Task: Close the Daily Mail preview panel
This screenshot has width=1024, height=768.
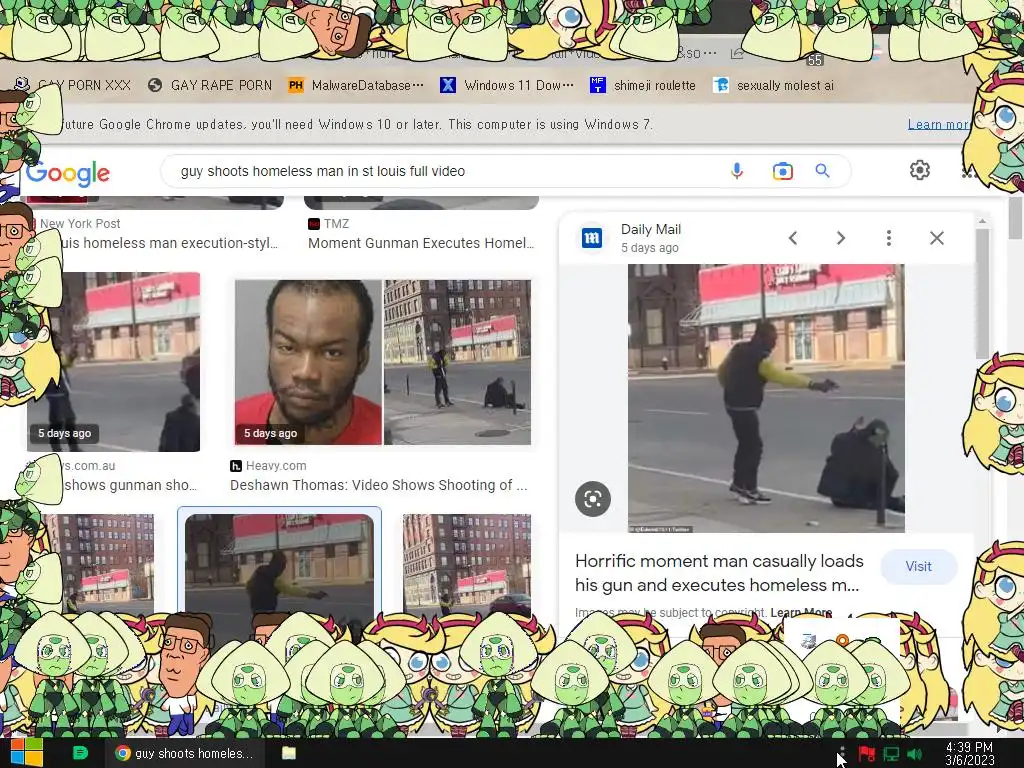Action: (x=936, y=238)
